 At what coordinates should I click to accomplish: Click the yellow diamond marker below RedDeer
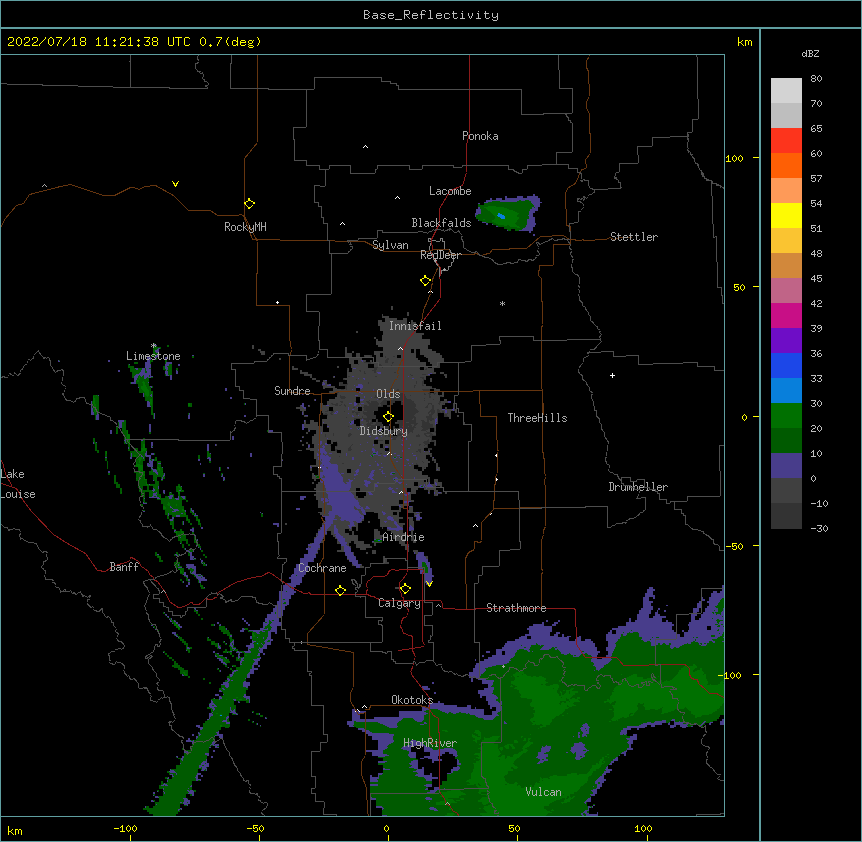point(426,281)
